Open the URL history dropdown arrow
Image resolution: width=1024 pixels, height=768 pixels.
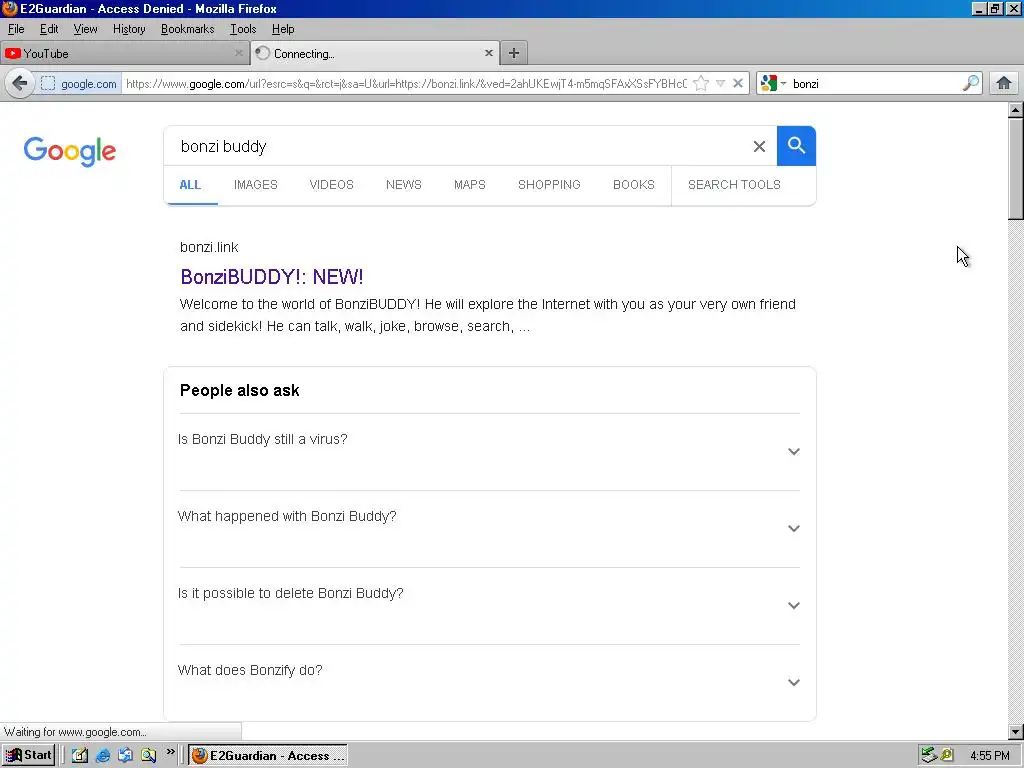pyautogui.click(x=720, y=84)
